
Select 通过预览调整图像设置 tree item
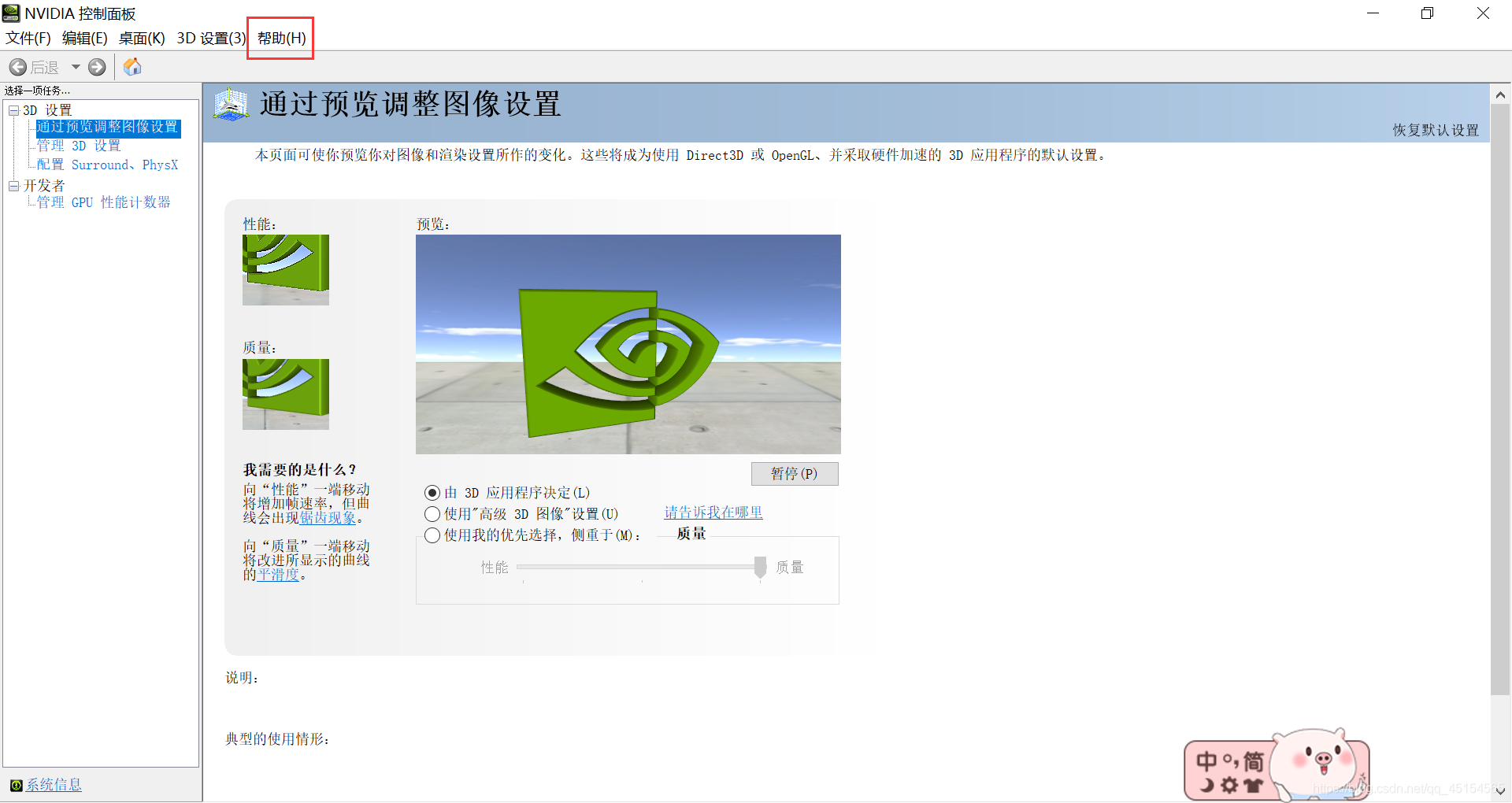coord(108,127)
